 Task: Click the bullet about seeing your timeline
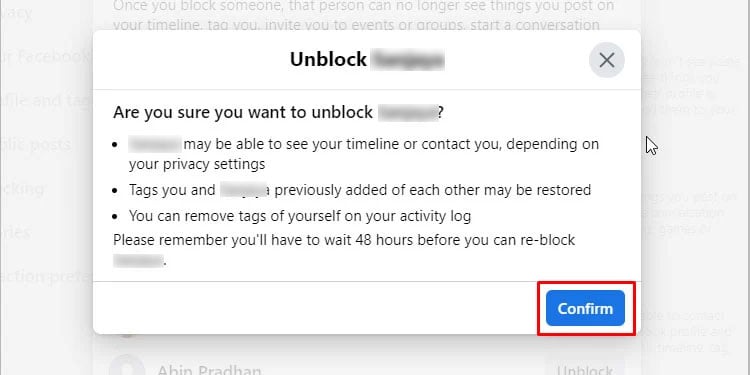[364, 154]
